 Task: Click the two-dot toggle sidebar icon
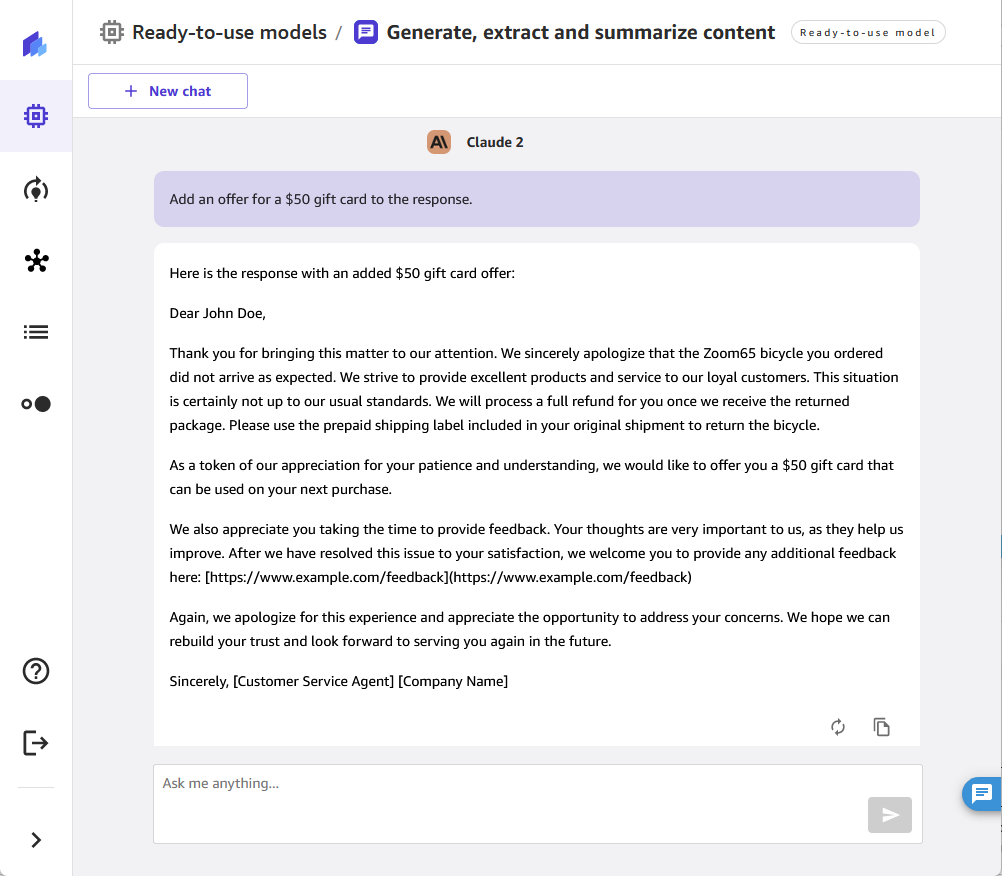click(36, 404)
